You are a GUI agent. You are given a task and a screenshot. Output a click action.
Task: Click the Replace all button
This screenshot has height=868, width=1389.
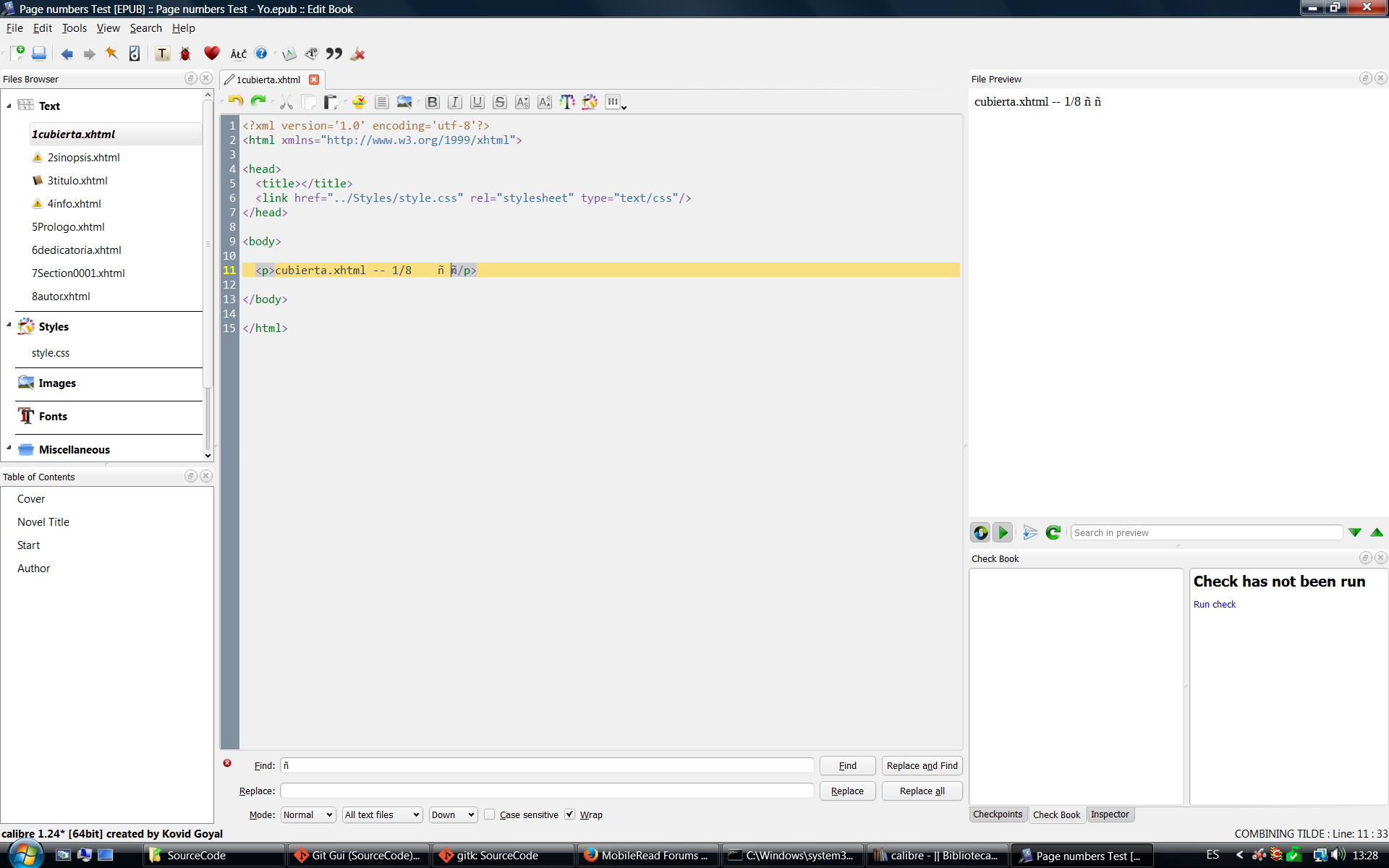(922, 791)
